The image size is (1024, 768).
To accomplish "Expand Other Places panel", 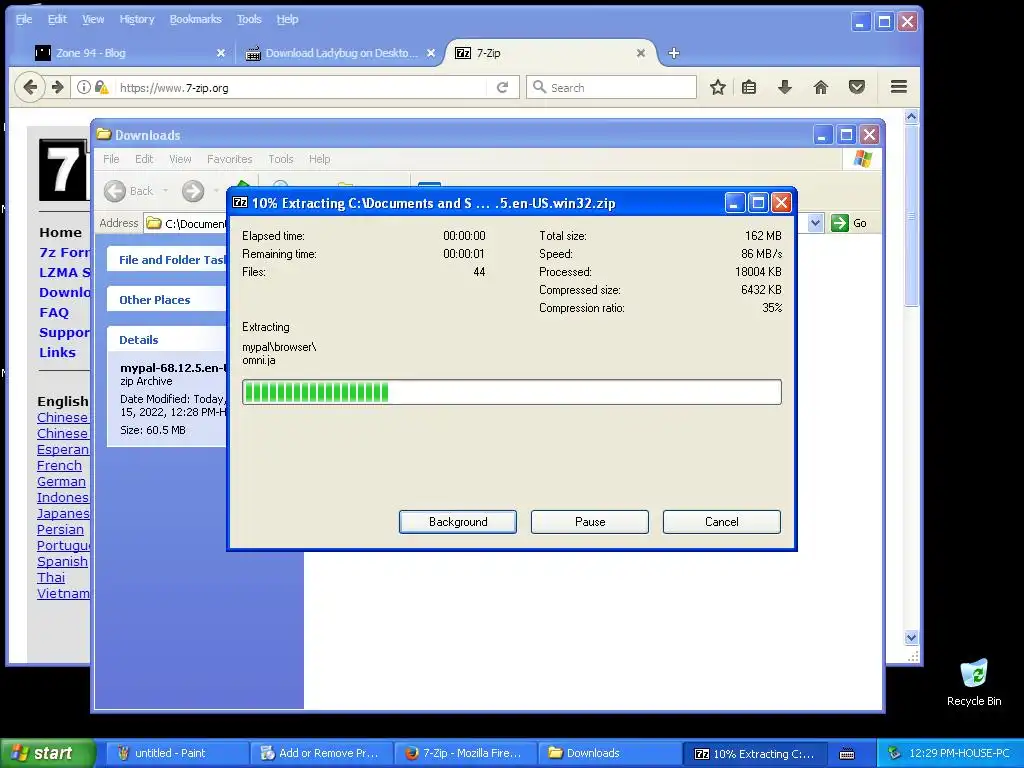I will click(x=167, y=300).
